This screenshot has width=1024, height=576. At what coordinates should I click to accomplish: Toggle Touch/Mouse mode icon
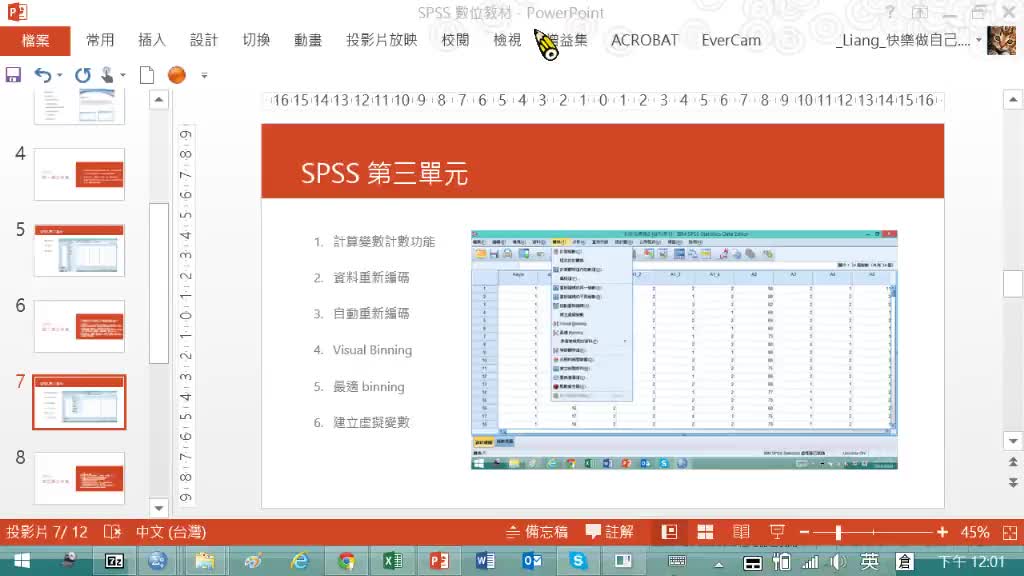[107, 75]
